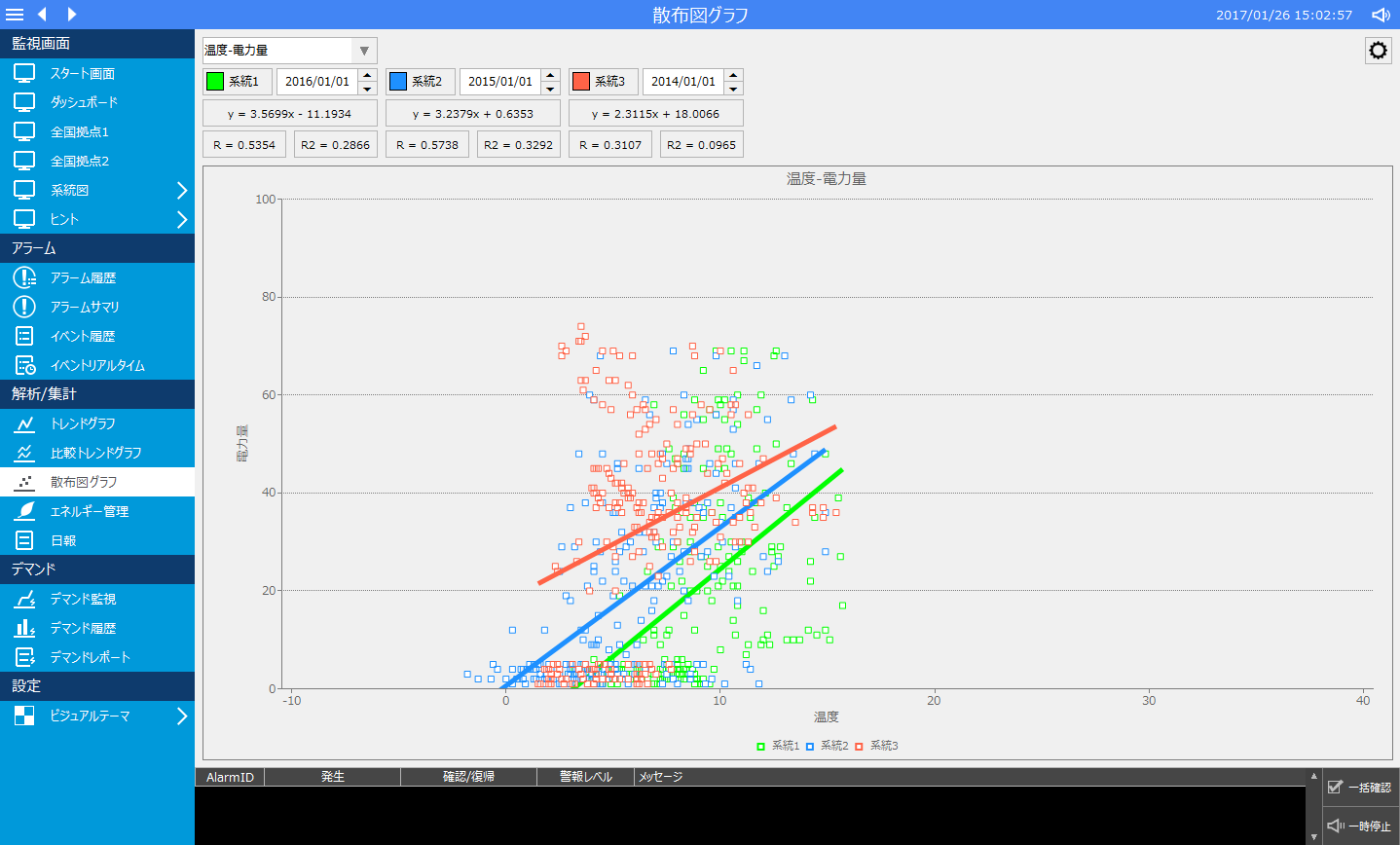Open ダッシュボード from the sidebar
The width and height of the screenshot is (1400, 845).
[97, 102]
